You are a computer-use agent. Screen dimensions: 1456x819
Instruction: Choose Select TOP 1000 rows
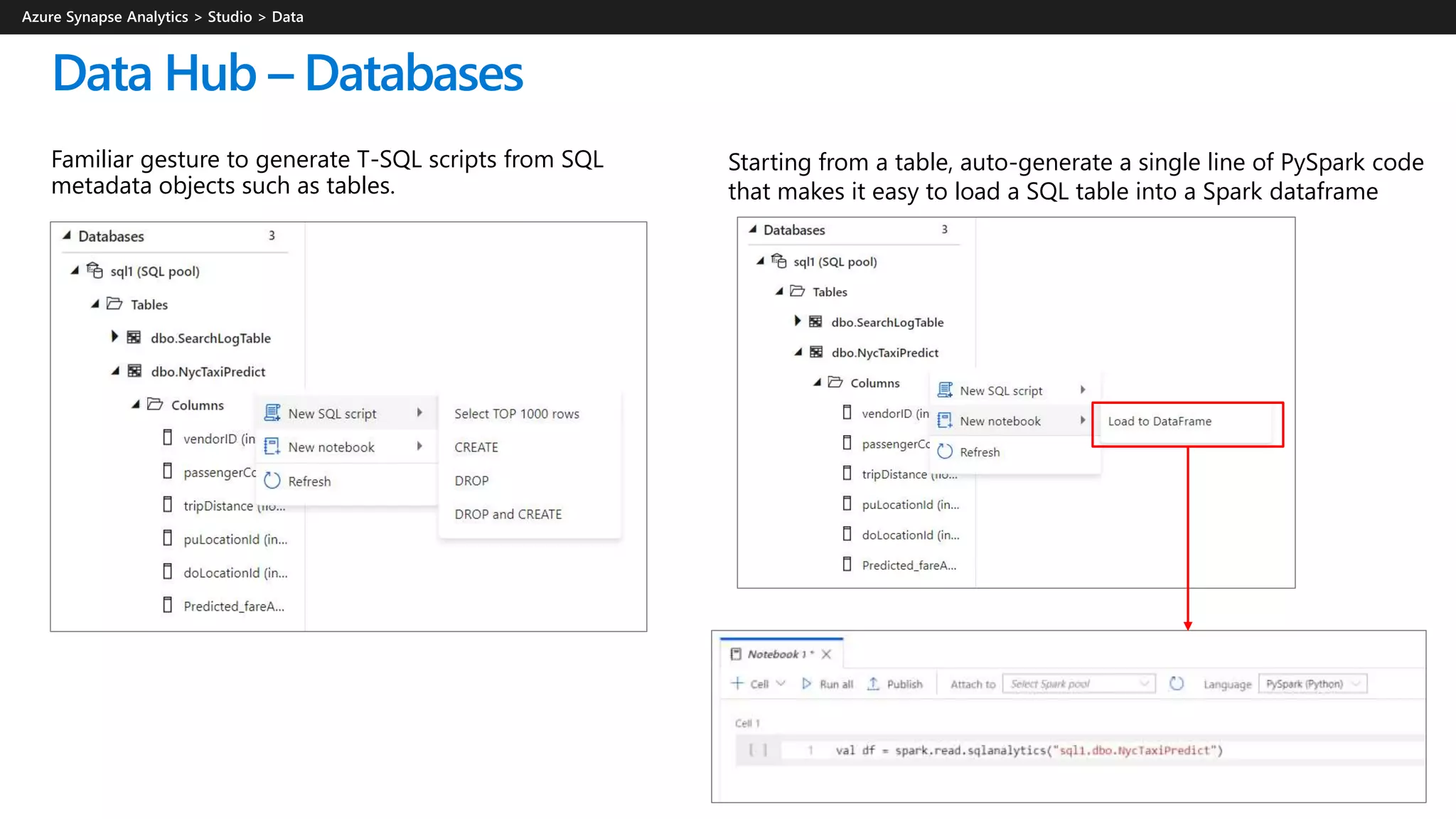[x=517, y=414]
